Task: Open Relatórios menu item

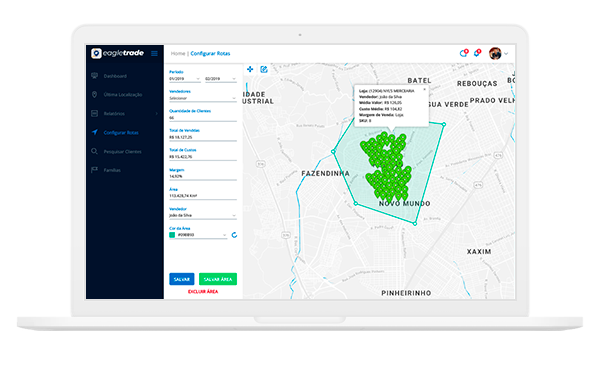Action: [114, 114]
